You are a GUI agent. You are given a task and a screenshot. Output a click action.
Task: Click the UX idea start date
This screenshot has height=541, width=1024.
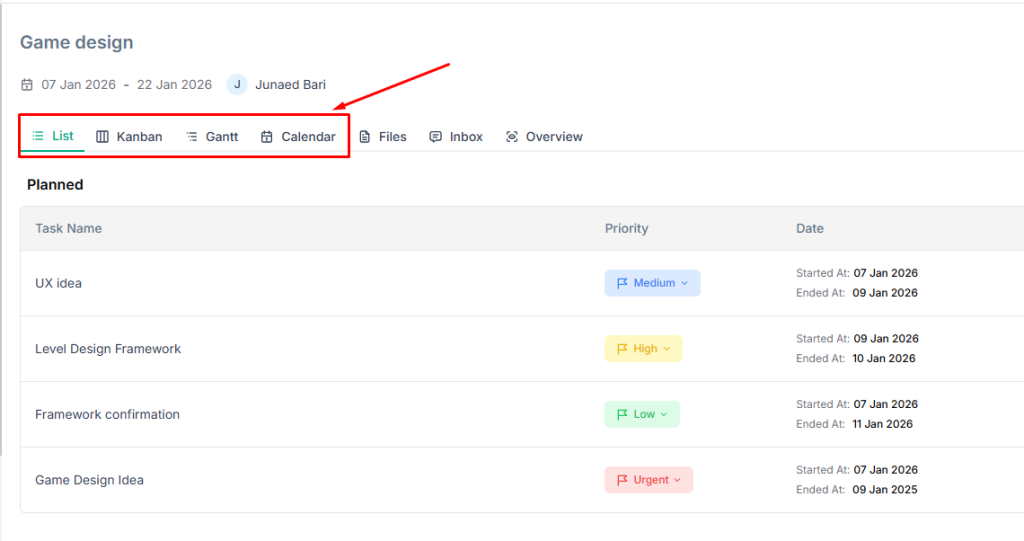coord(885,273)
